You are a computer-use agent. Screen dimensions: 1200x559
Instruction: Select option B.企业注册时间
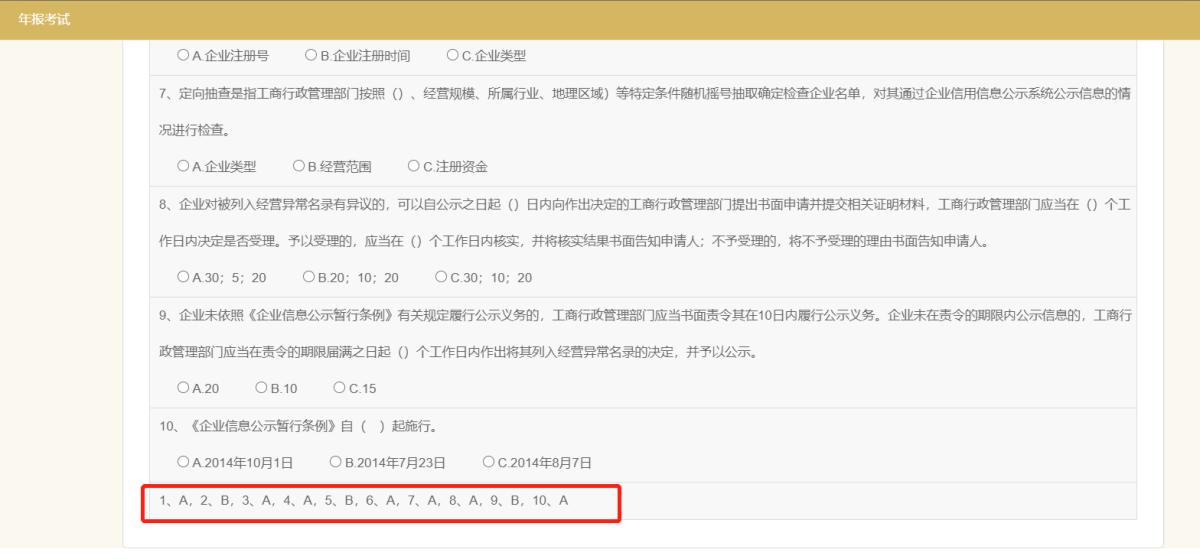[311, 56]
